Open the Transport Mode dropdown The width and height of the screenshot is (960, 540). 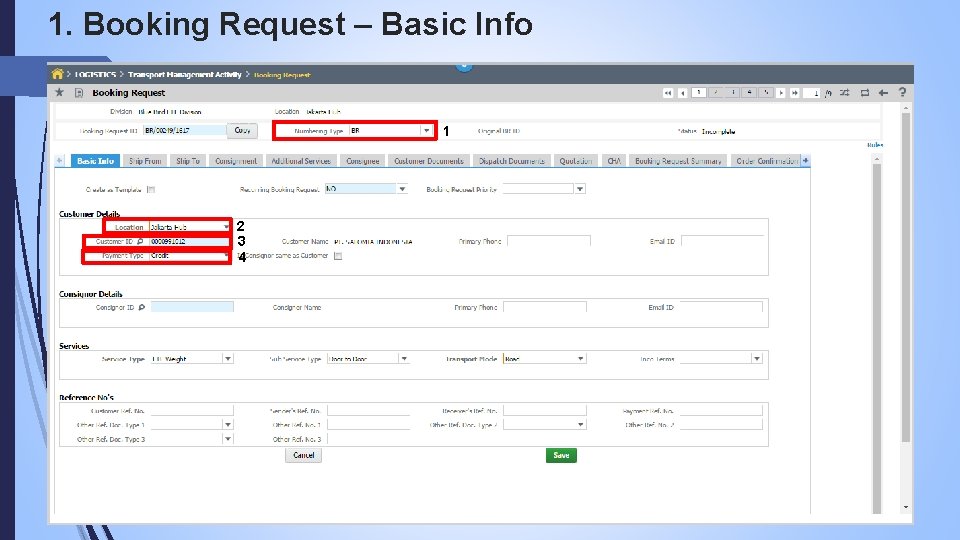[x=580, y=359]
